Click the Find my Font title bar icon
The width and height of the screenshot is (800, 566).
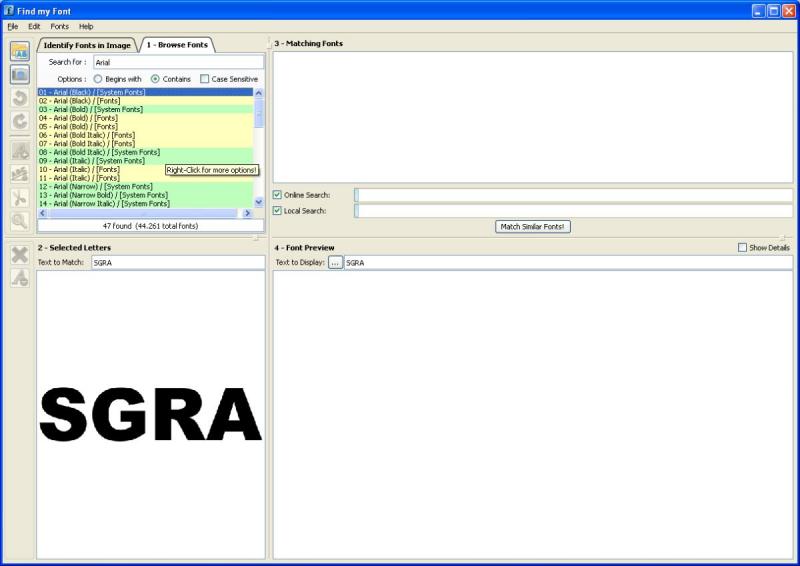pyautogui.click(x=9, y=10)
